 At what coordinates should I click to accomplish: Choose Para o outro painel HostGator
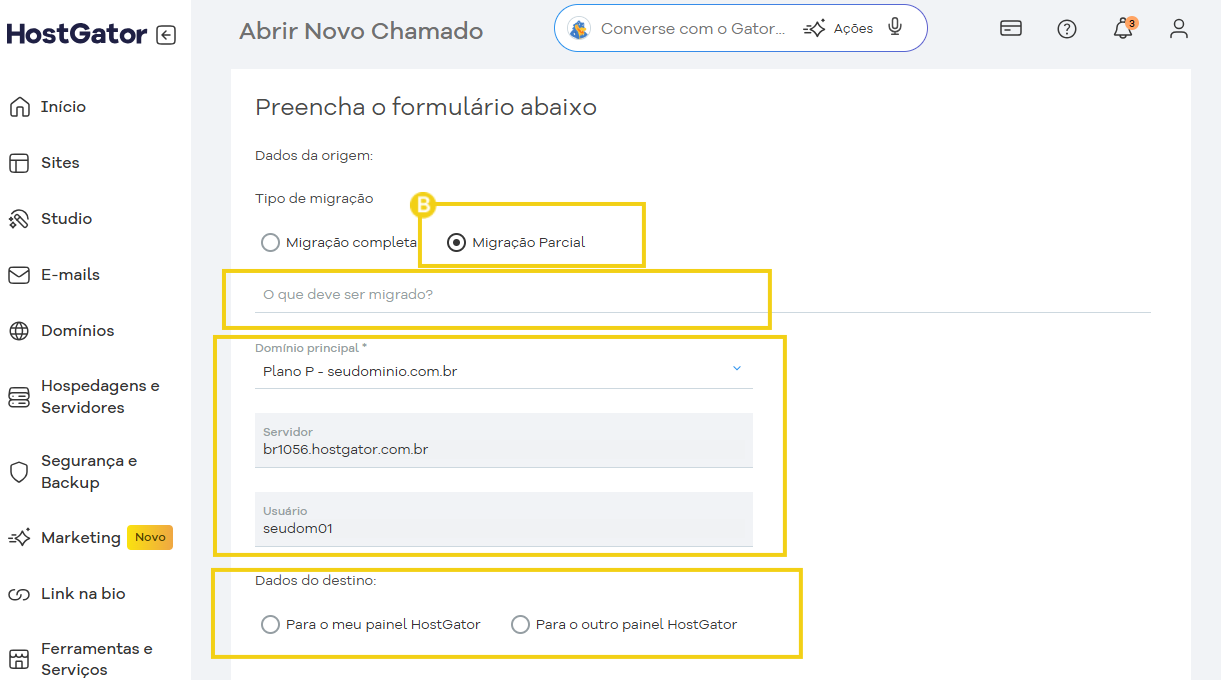[x=520, y=625]
